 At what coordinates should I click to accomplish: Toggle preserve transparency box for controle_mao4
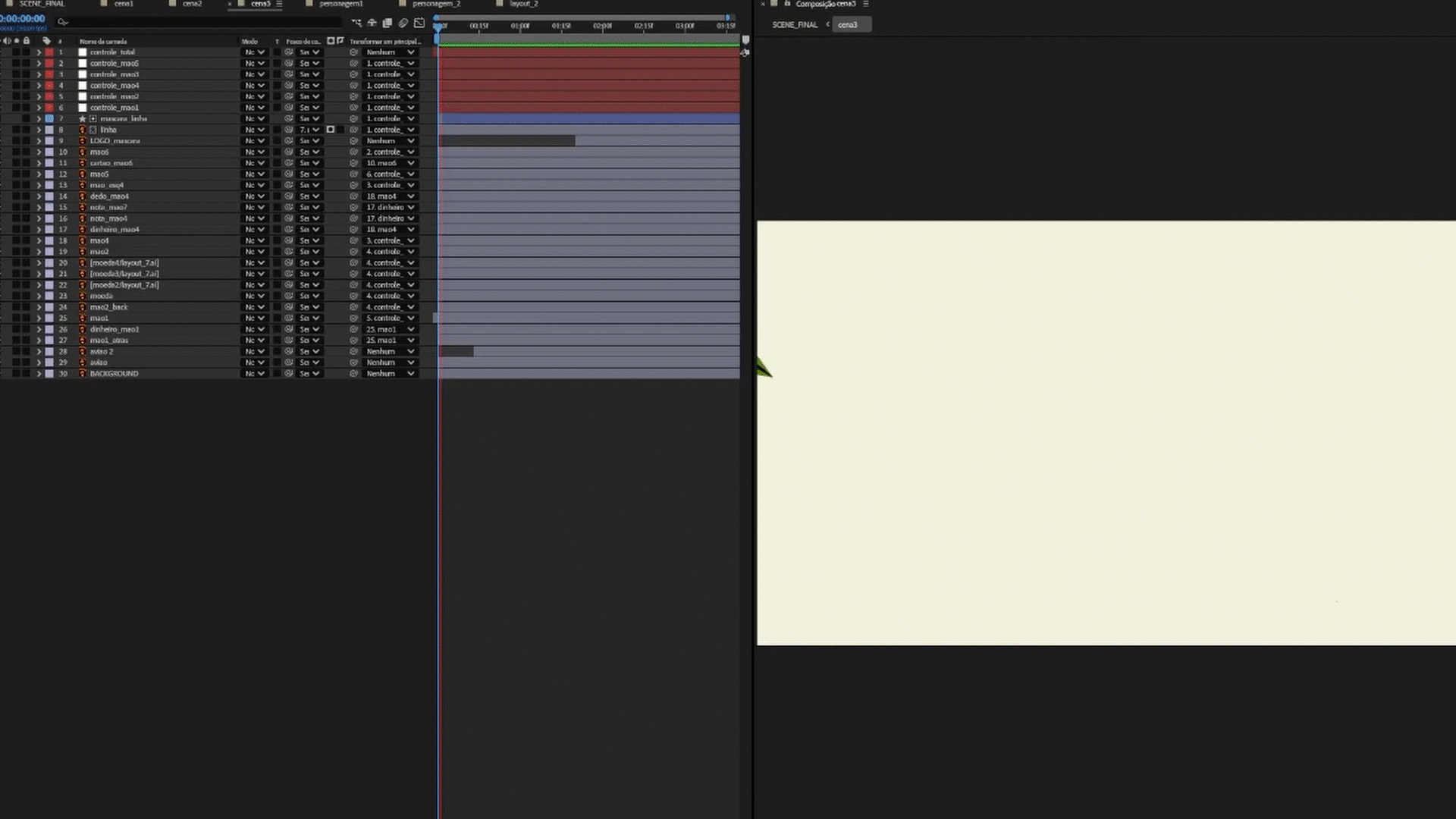pos(277,86)
